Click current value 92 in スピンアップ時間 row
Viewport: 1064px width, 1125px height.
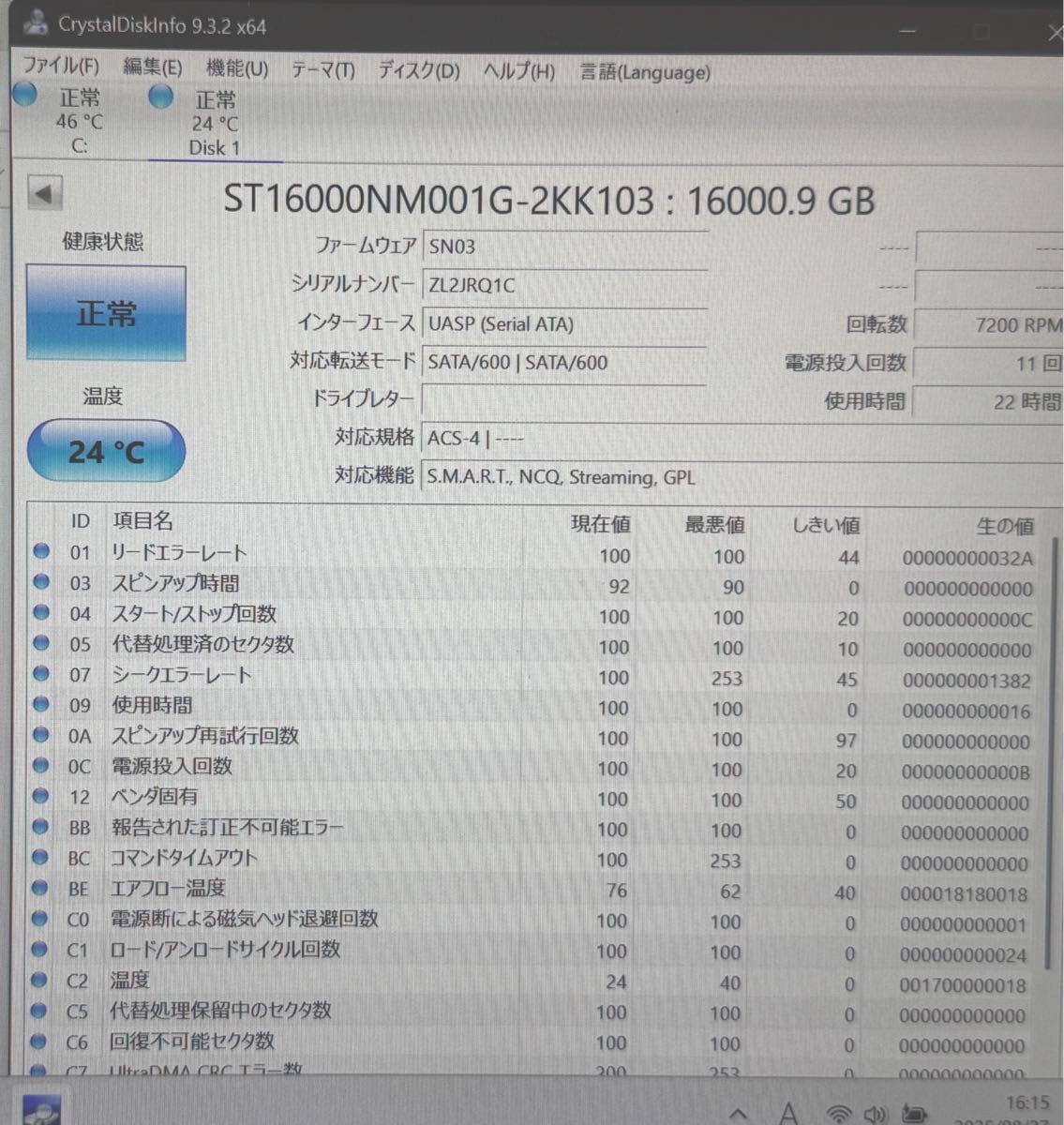[619, 587]
